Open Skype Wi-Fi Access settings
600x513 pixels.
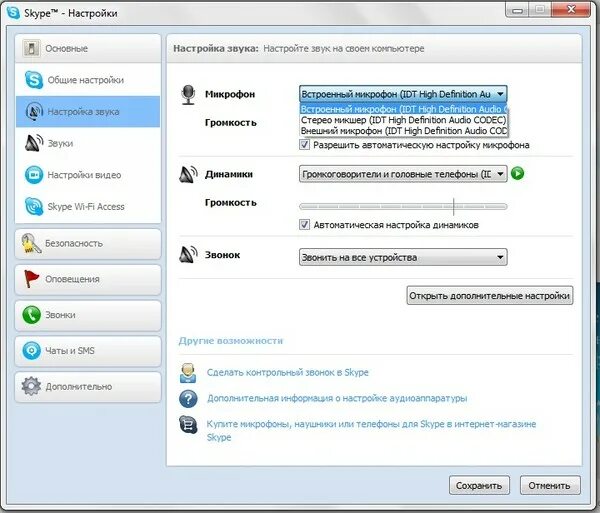coord(88,206)
